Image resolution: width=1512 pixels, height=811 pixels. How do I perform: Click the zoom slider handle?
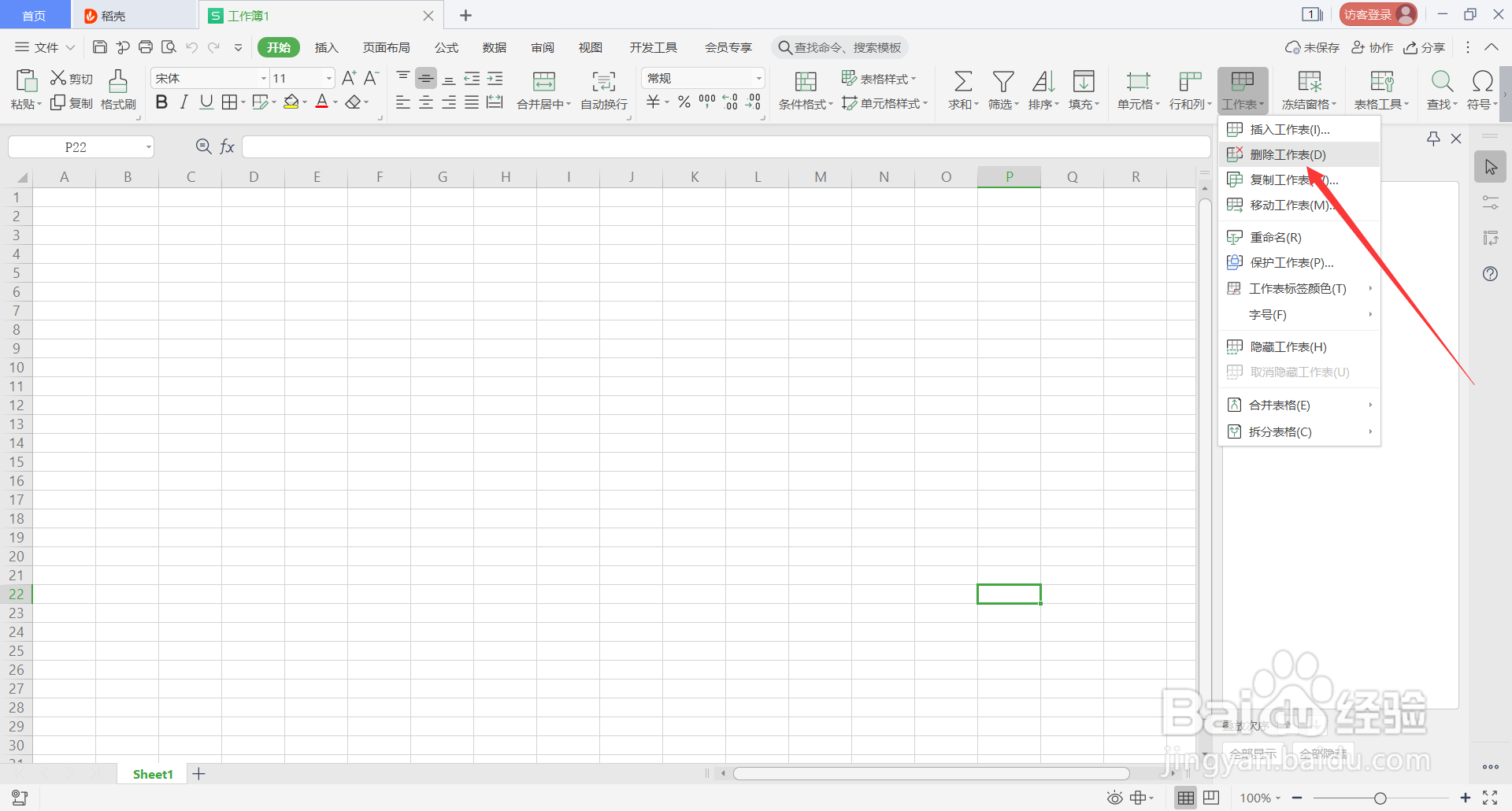(x=1380, y=798)
